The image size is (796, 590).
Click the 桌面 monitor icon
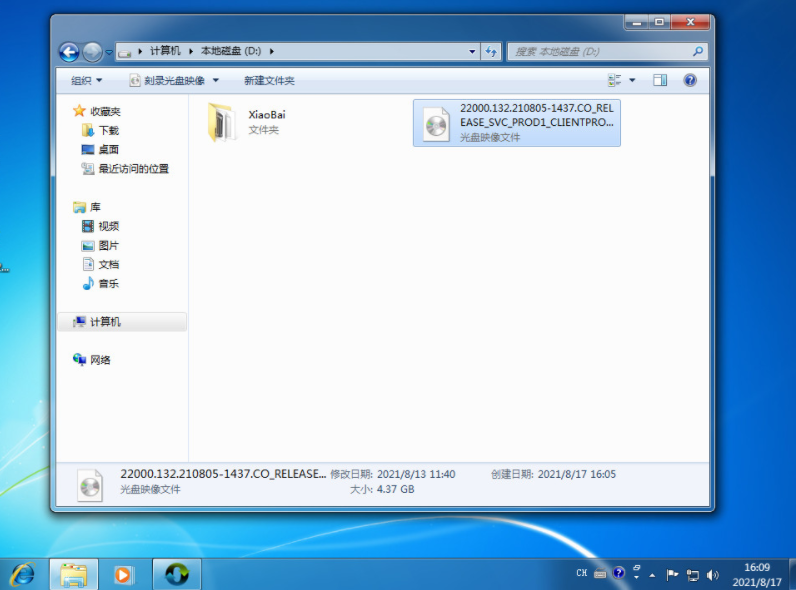pos(88,149)
